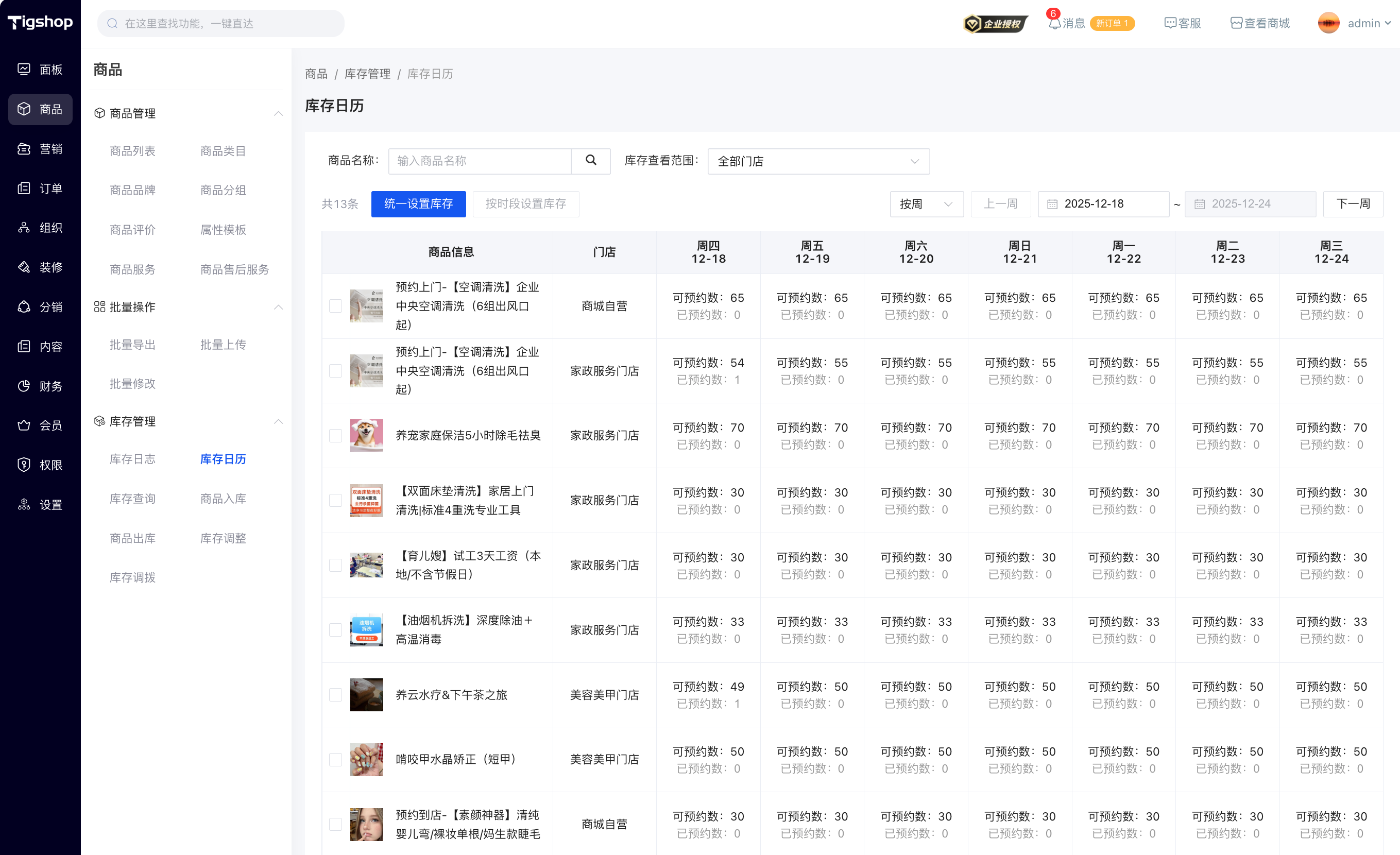Open the 全部门店 store range dropdown
Viewport: 1400px width, 855px height.
click(818, 161)
